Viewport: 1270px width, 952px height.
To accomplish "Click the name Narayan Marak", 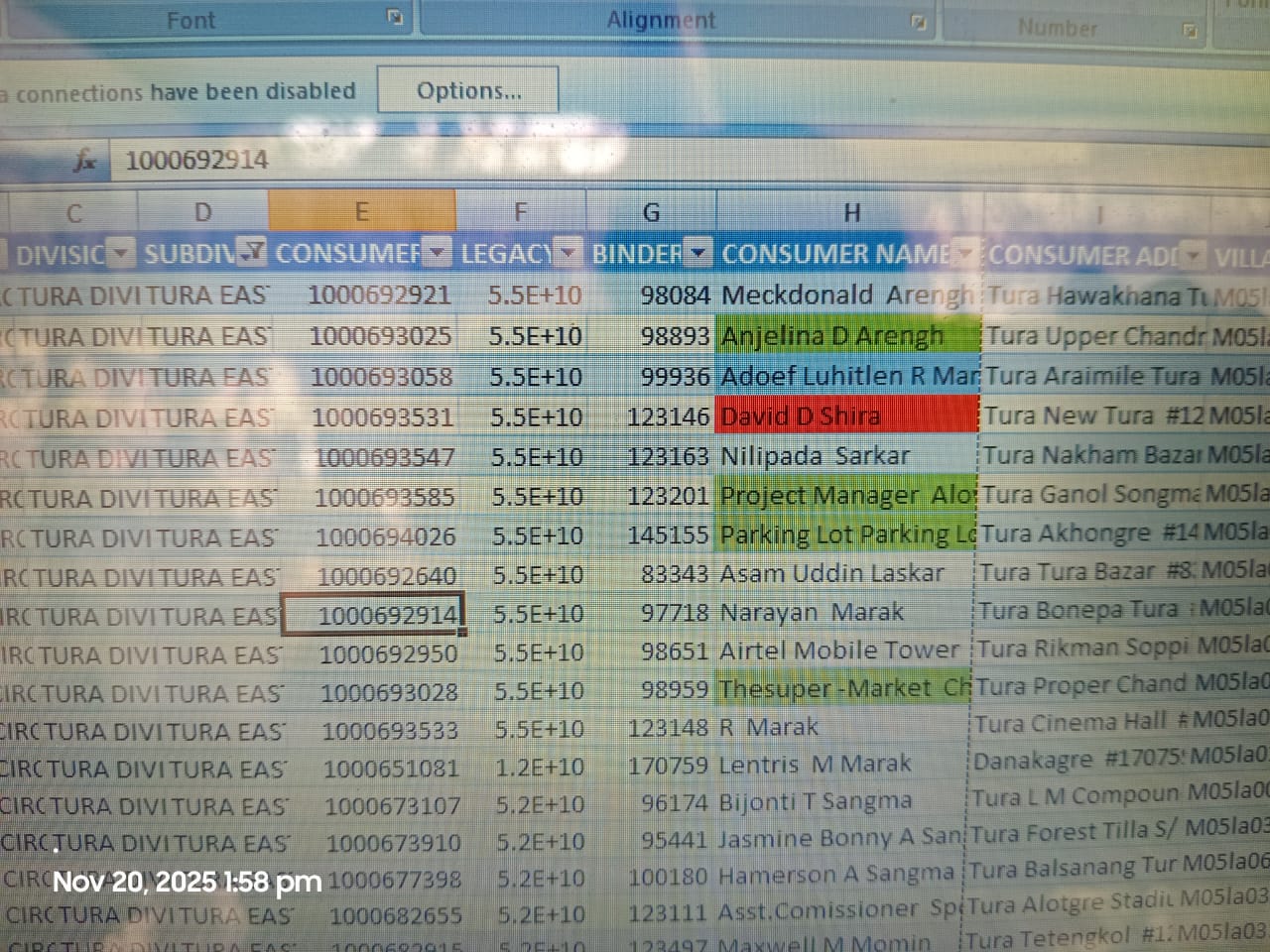I will click(x=844, y=612).
